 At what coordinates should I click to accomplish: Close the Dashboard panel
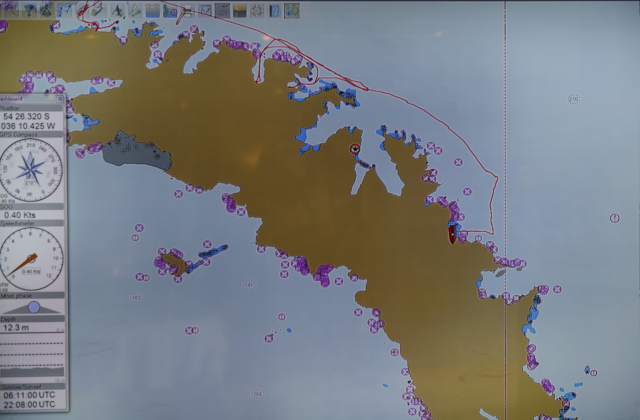[60, 100]
